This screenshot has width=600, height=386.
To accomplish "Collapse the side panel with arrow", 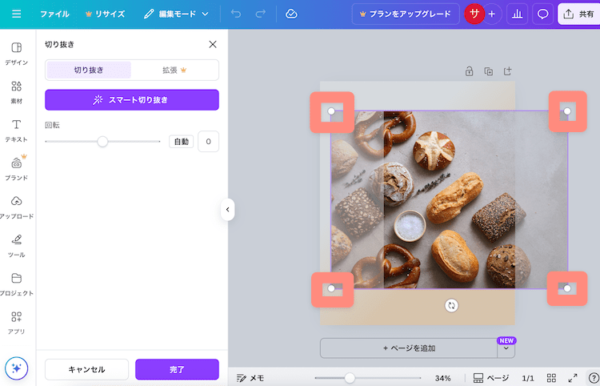I will [228, 210].
